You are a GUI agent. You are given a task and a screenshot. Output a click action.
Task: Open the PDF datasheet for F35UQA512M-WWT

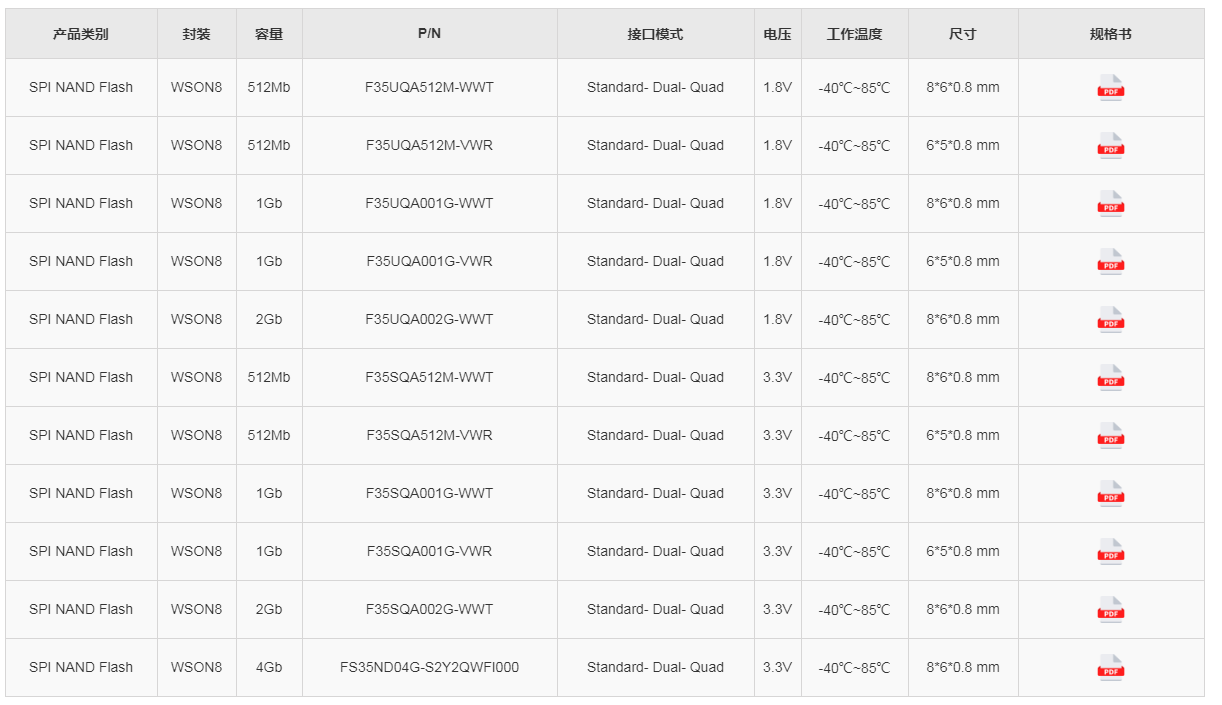click(1111, 88)
